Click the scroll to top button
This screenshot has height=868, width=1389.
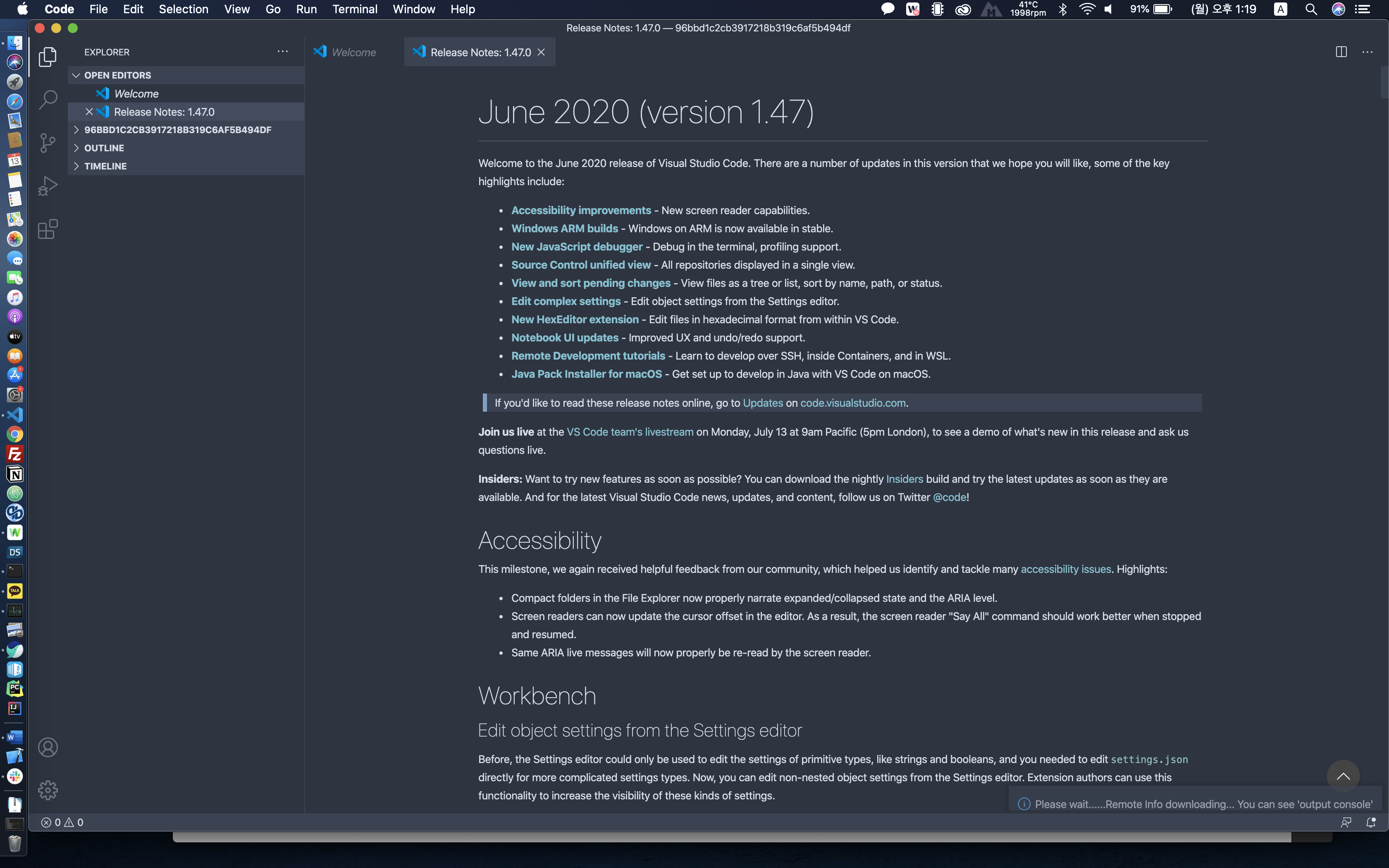pos(1343,776)
